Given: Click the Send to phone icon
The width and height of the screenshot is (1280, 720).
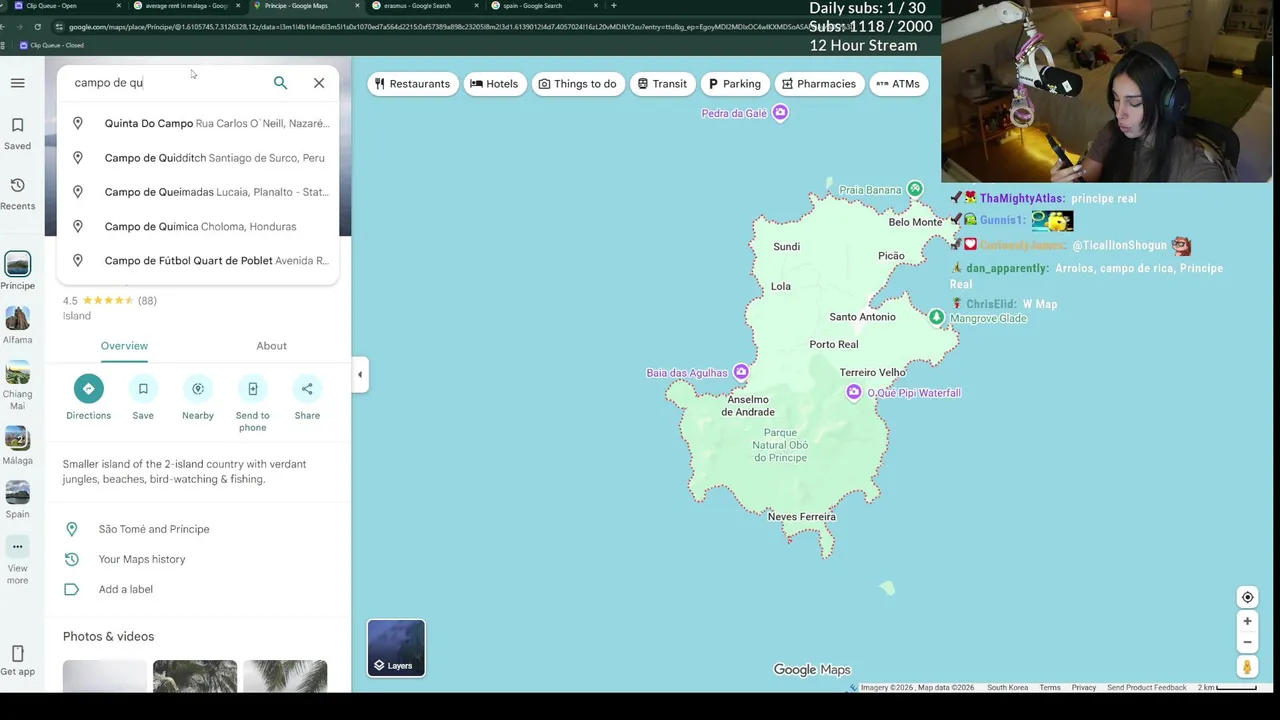Looking at the screenshot, I should (252, 388).
